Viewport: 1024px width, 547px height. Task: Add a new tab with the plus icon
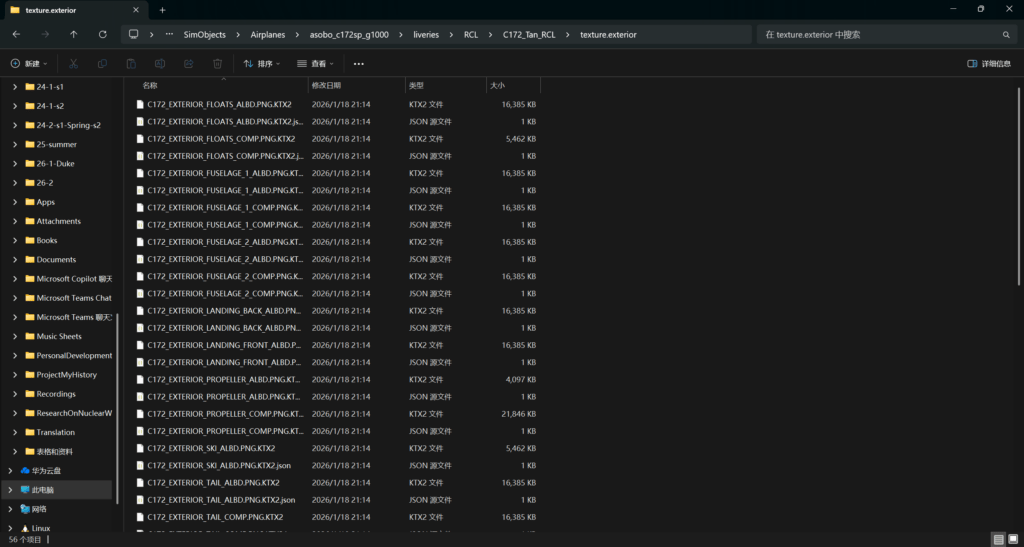(162, 9)
